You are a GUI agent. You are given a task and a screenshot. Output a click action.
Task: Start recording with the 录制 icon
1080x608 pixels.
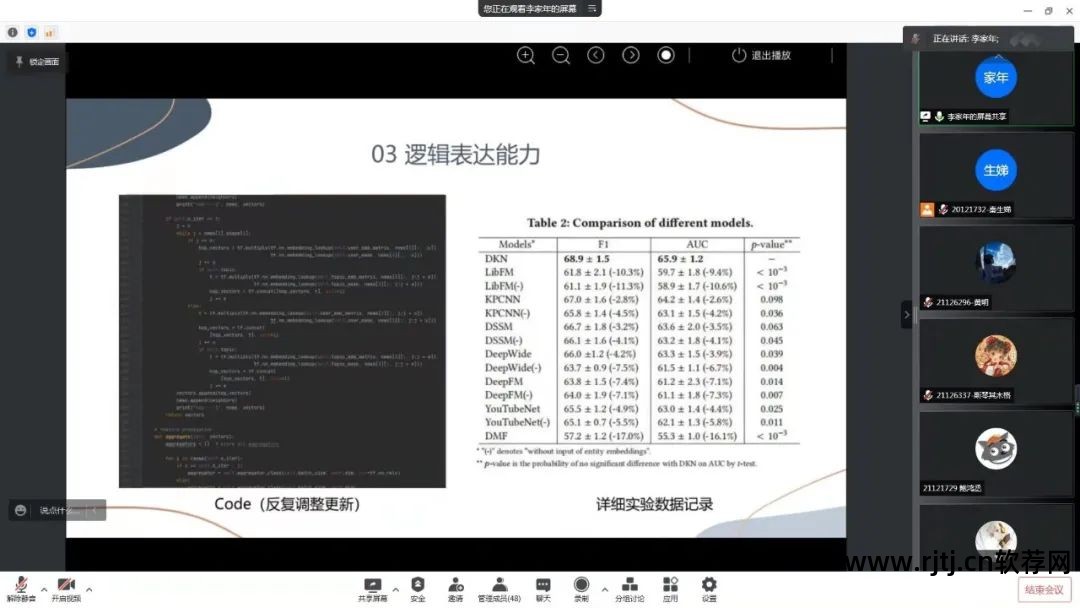(x=580, y=585)
